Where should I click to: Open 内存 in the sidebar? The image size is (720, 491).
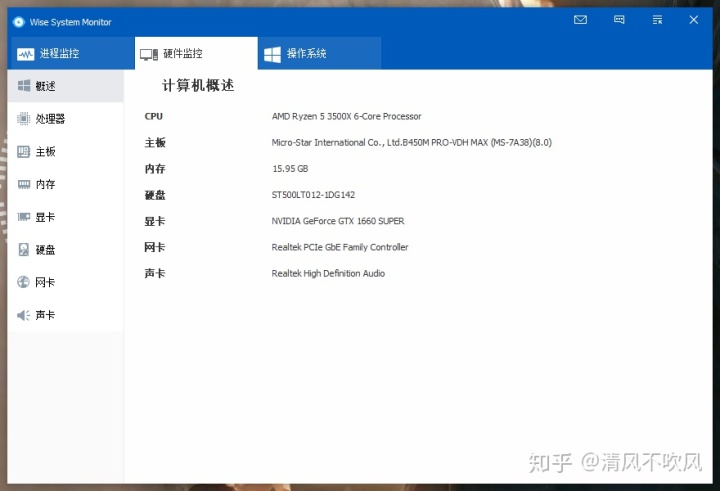pos(66,184)
